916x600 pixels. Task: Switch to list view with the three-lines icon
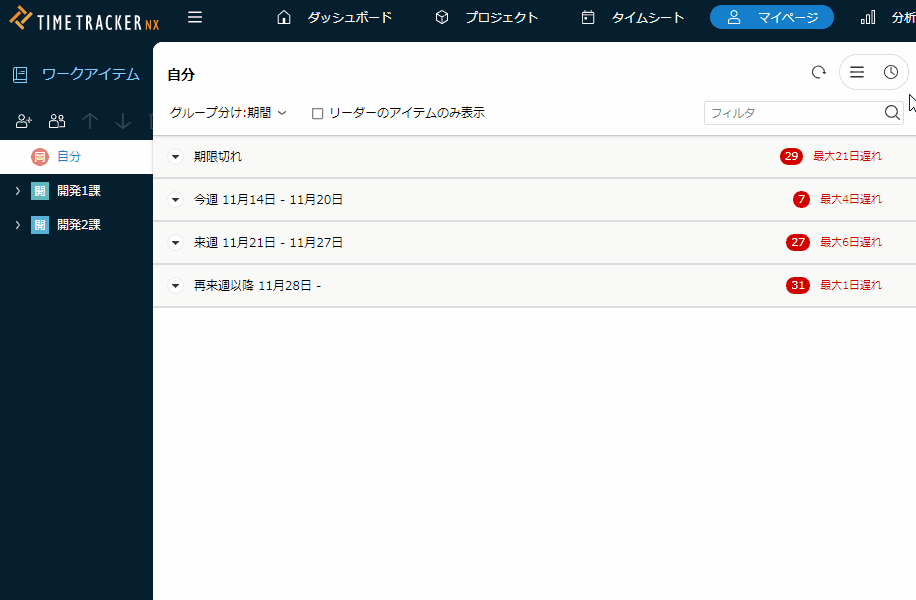coord(857,72)
